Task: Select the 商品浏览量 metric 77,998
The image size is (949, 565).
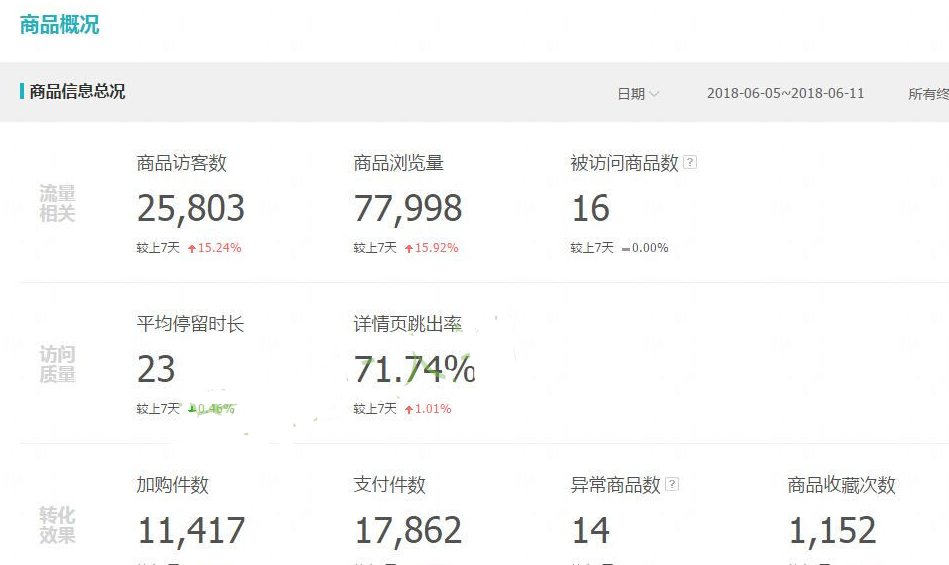Action: coord(408,208)
